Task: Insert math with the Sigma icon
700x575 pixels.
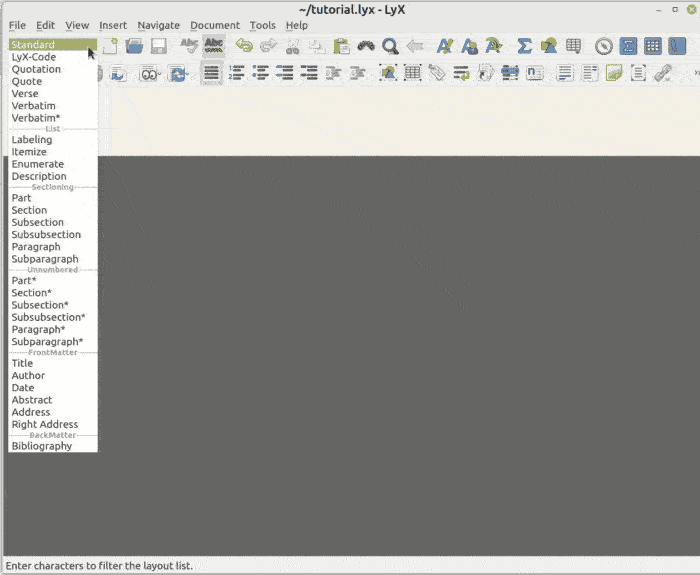Action: point(524,46)
